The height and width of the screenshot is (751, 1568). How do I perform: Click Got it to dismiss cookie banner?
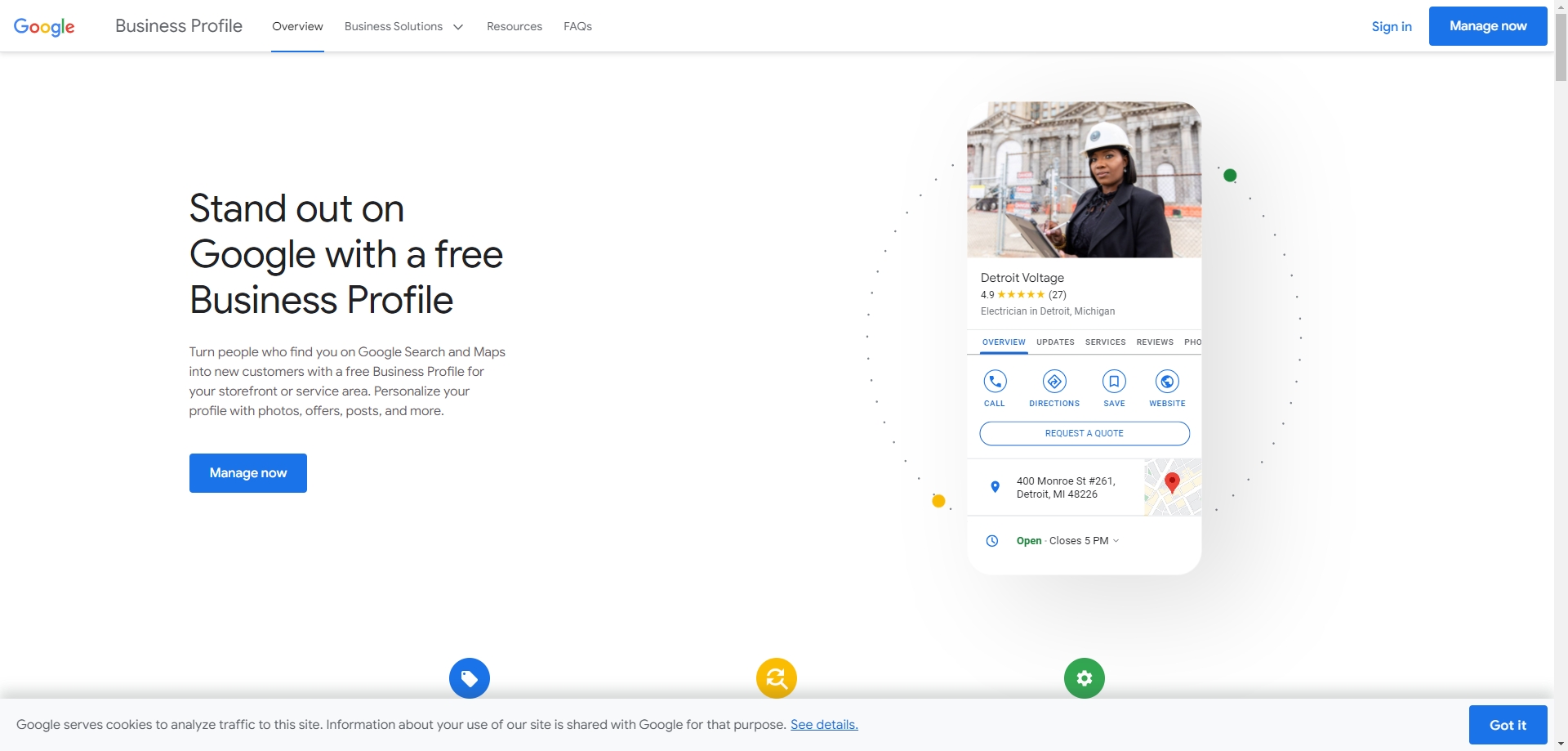coord(1508,725)
